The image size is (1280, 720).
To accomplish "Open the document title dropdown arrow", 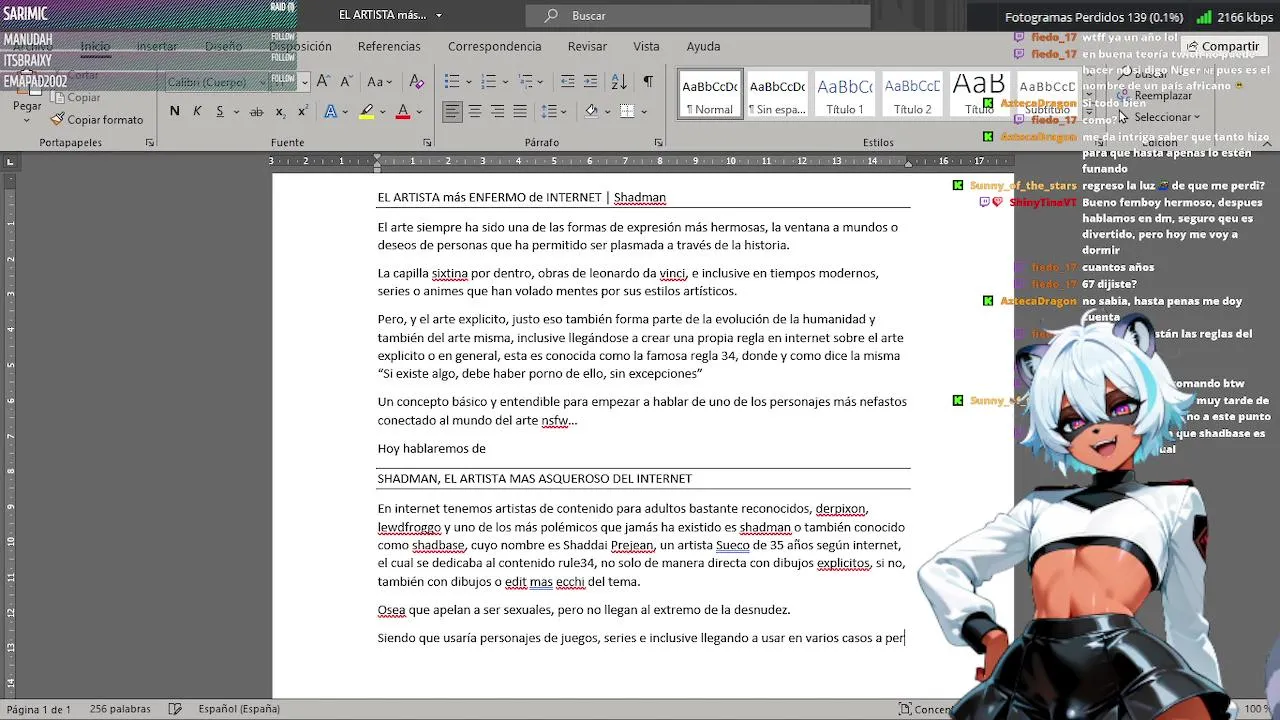I will tap(438, 15).
